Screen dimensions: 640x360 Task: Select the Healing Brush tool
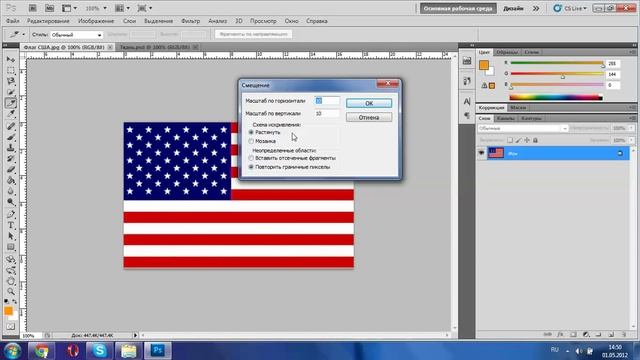11,126
